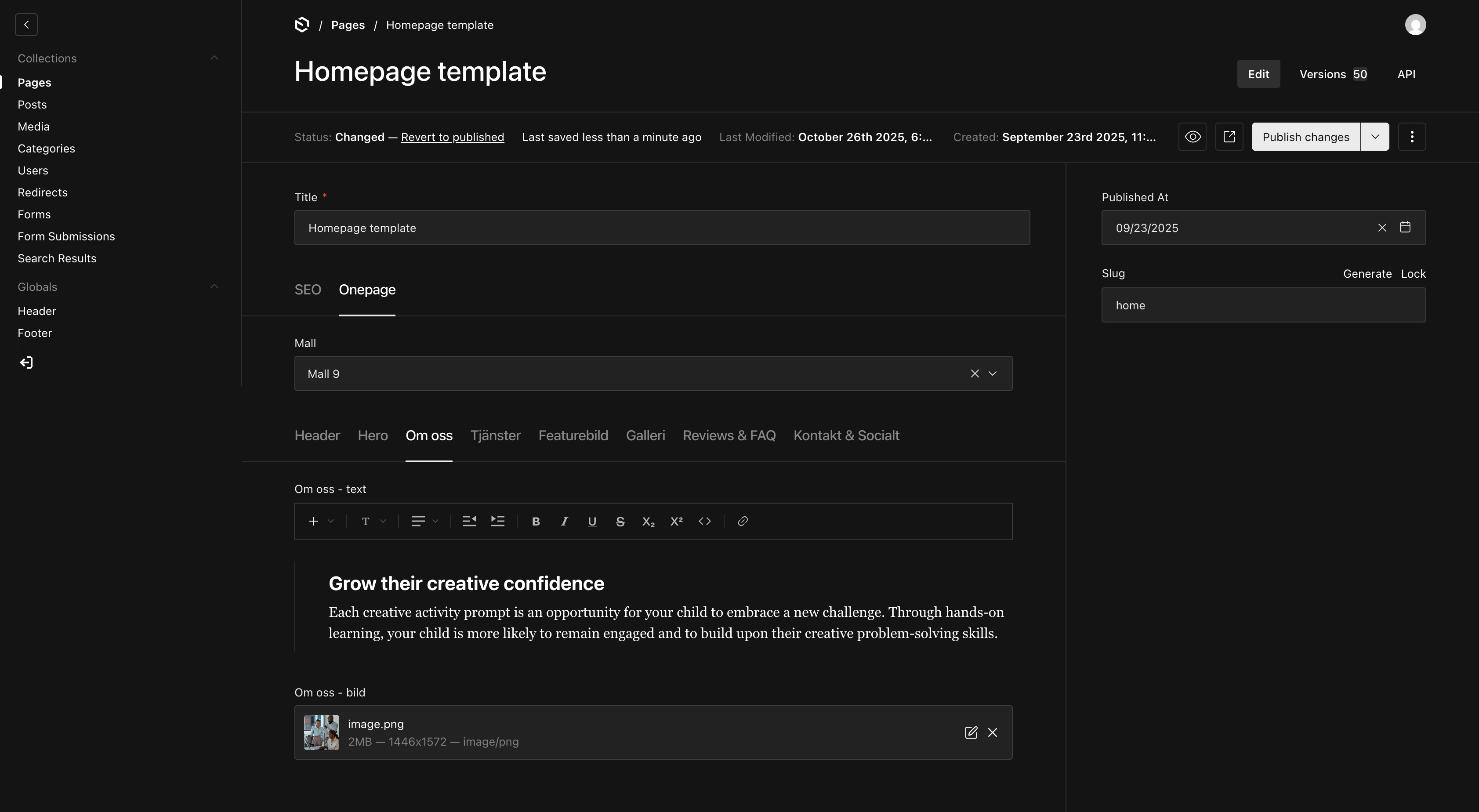
Task: Insert a link using the chain icon
Action: (743, 522)
